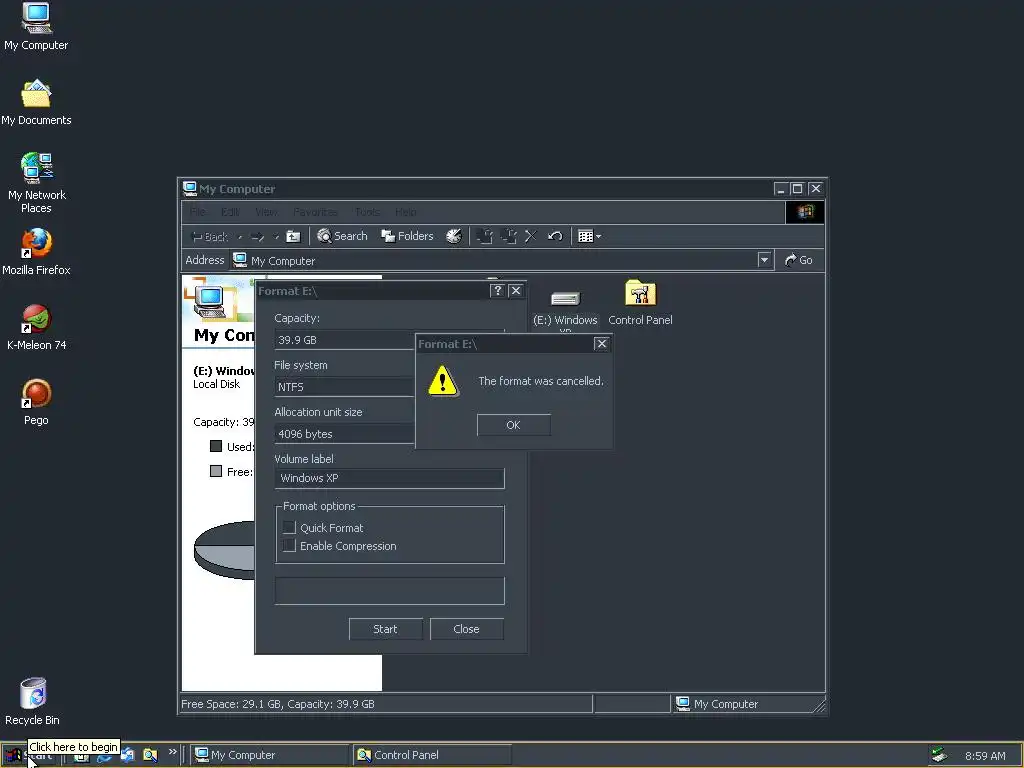
Task: Open the Edit menu in My Computer
Action: coord(230,212)
